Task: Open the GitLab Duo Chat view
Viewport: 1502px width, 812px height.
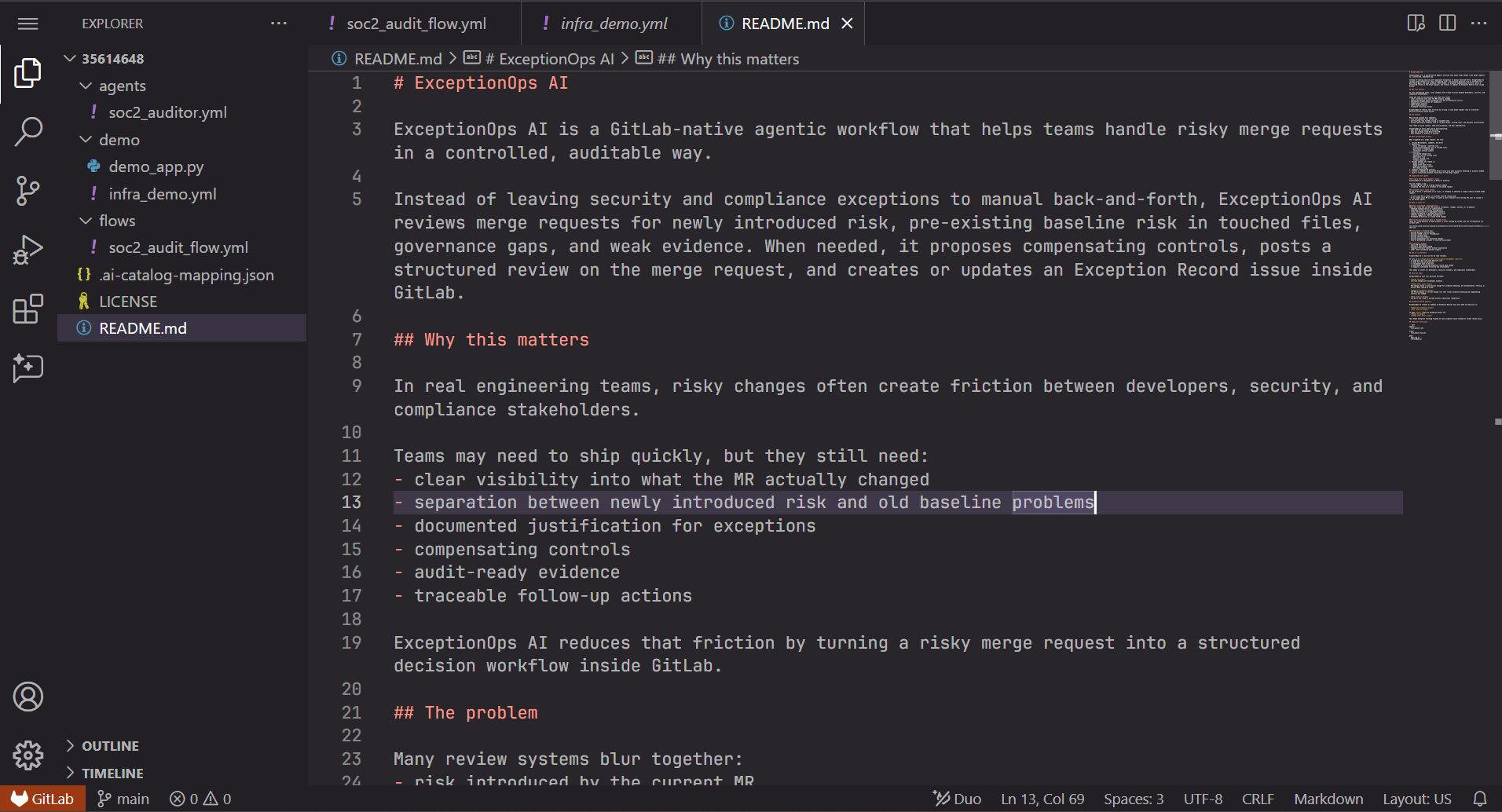Action: pyautogui.click(x=27, y=368)
